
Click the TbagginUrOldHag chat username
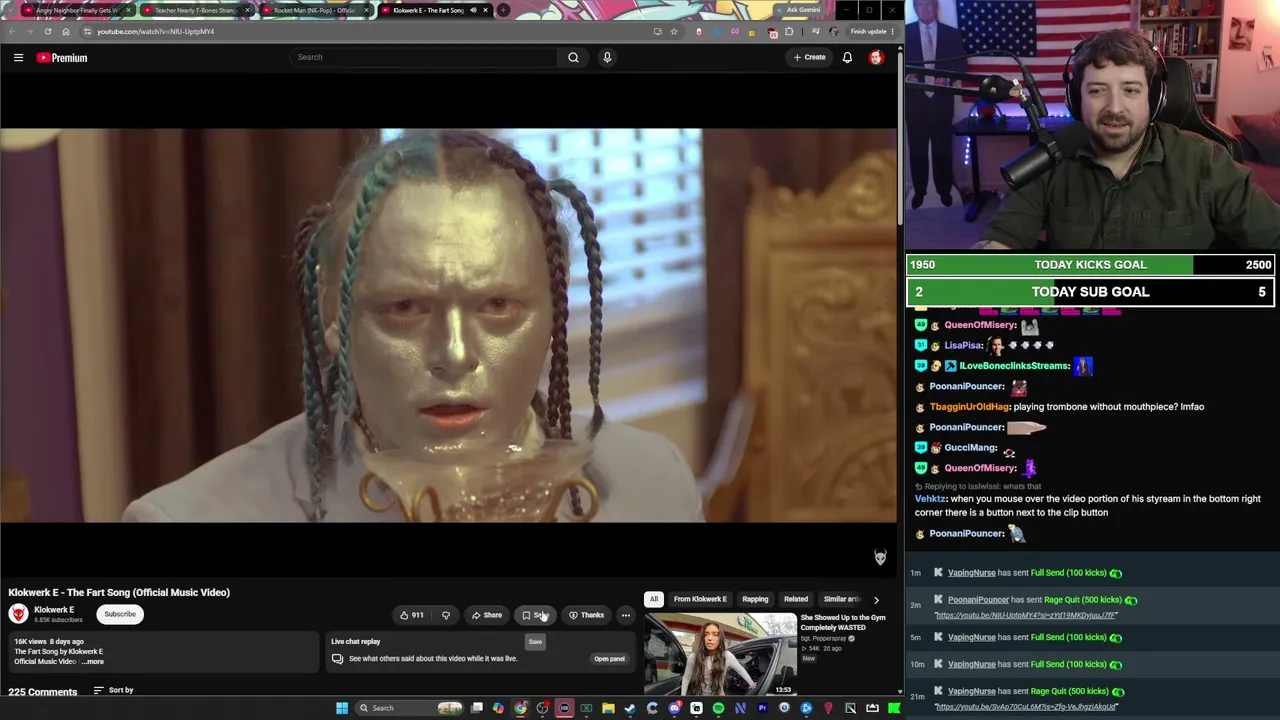coord(969,407)
